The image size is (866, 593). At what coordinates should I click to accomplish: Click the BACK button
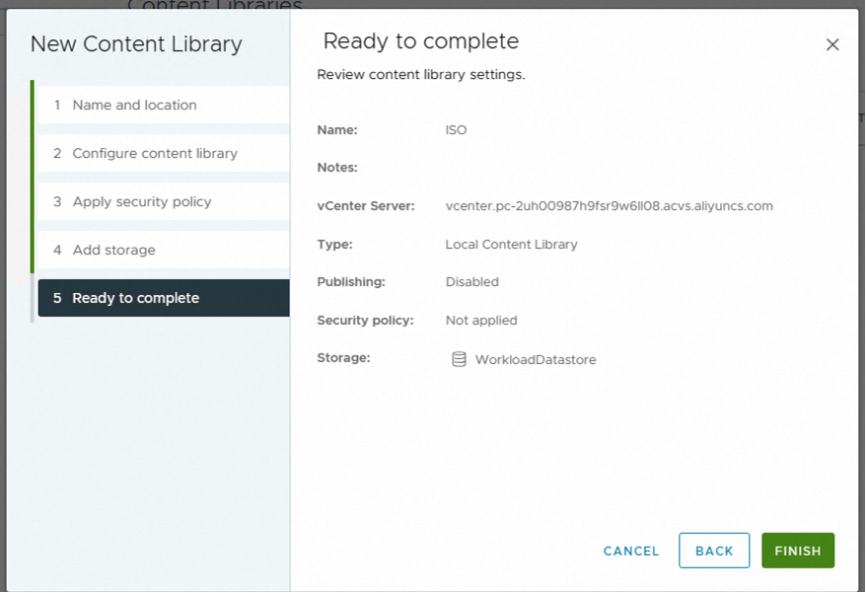[714, 551]
